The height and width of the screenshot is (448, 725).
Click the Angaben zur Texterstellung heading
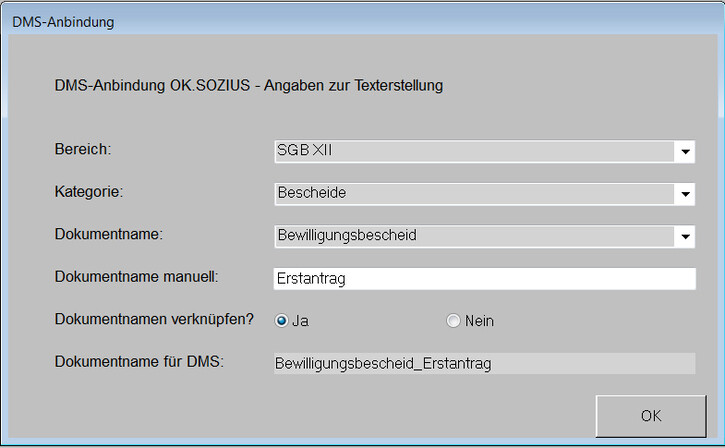pos(249,85)
